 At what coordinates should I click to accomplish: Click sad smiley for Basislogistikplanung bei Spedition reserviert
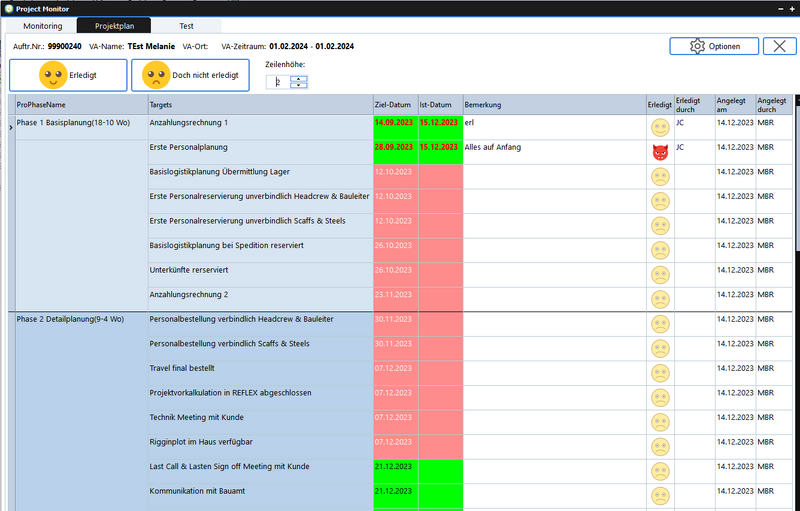pyautogui.click(x=660, y=250)
